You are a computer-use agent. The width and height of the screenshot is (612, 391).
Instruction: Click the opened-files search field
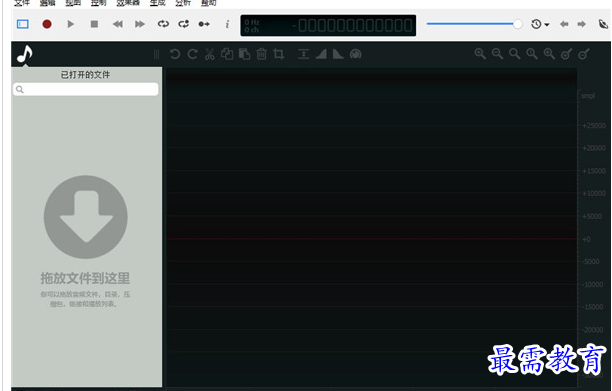[85, 89]
